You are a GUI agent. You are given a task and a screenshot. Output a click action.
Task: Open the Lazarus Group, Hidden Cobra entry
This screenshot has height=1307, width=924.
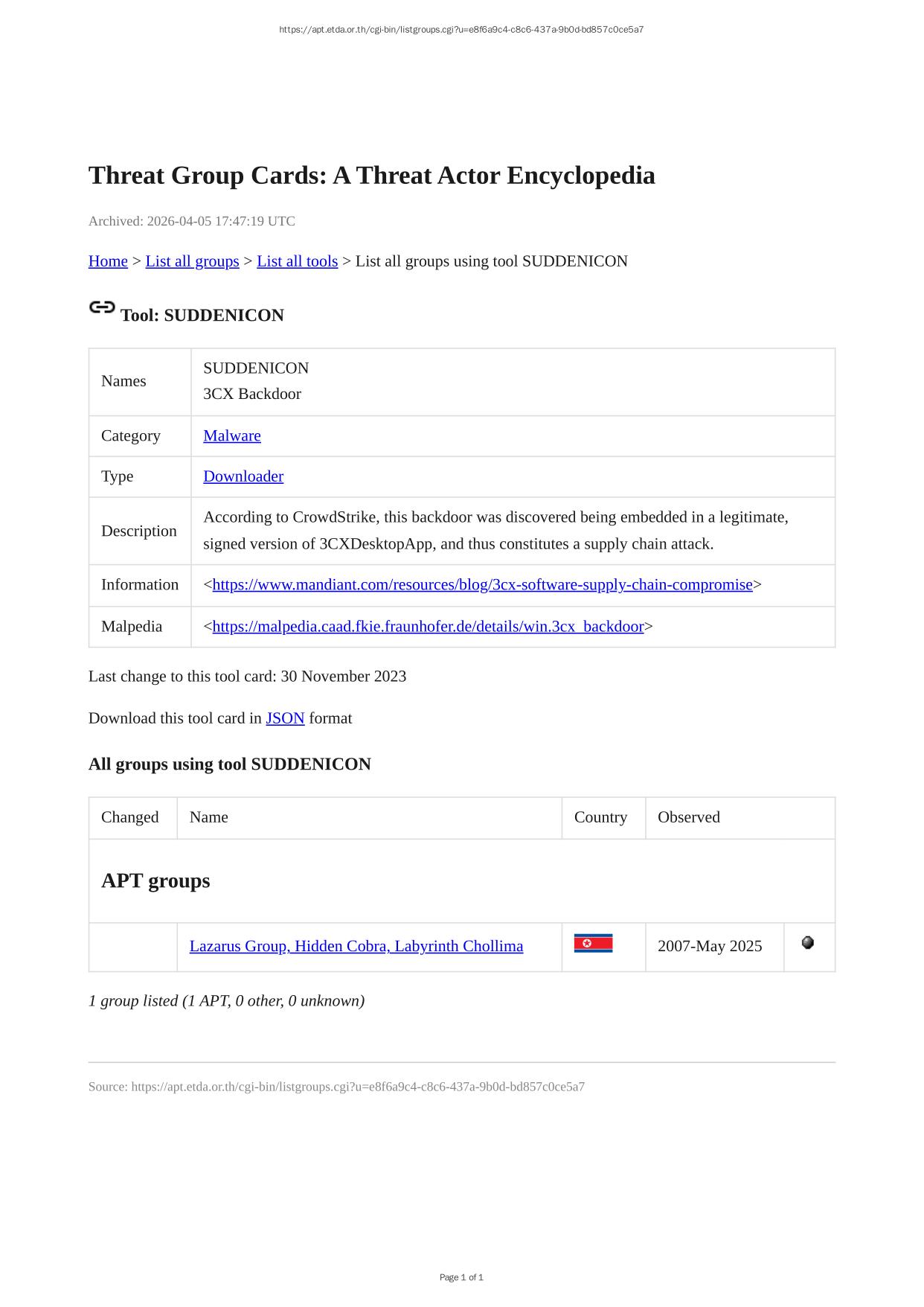pyautogui.click(x=356, y=946)
